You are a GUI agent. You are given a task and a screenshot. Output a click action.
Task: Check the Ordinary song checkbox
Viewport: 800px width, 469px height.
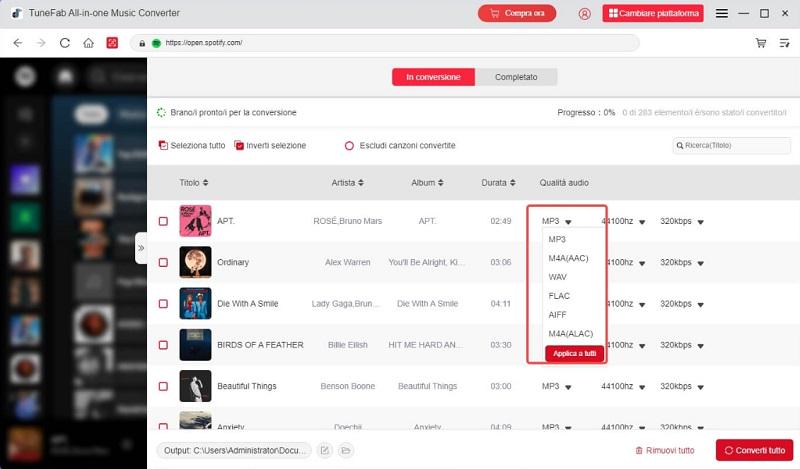click(x=163, y=263)
